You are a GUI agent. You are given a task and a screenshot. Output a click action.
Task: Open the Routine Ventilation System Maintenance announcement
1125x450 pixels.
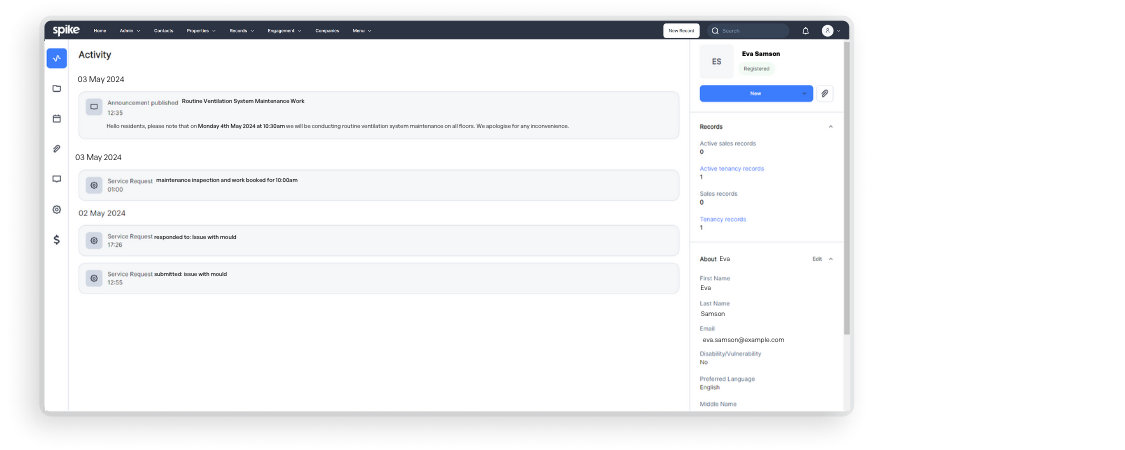379,115
